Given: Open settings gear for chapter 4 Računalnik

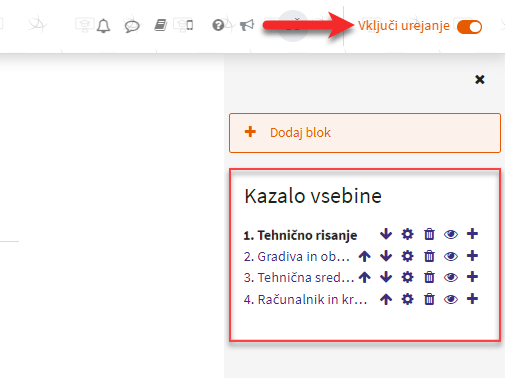Looking at the screenshot, I should pyautogui.click(x=407, y=299).
